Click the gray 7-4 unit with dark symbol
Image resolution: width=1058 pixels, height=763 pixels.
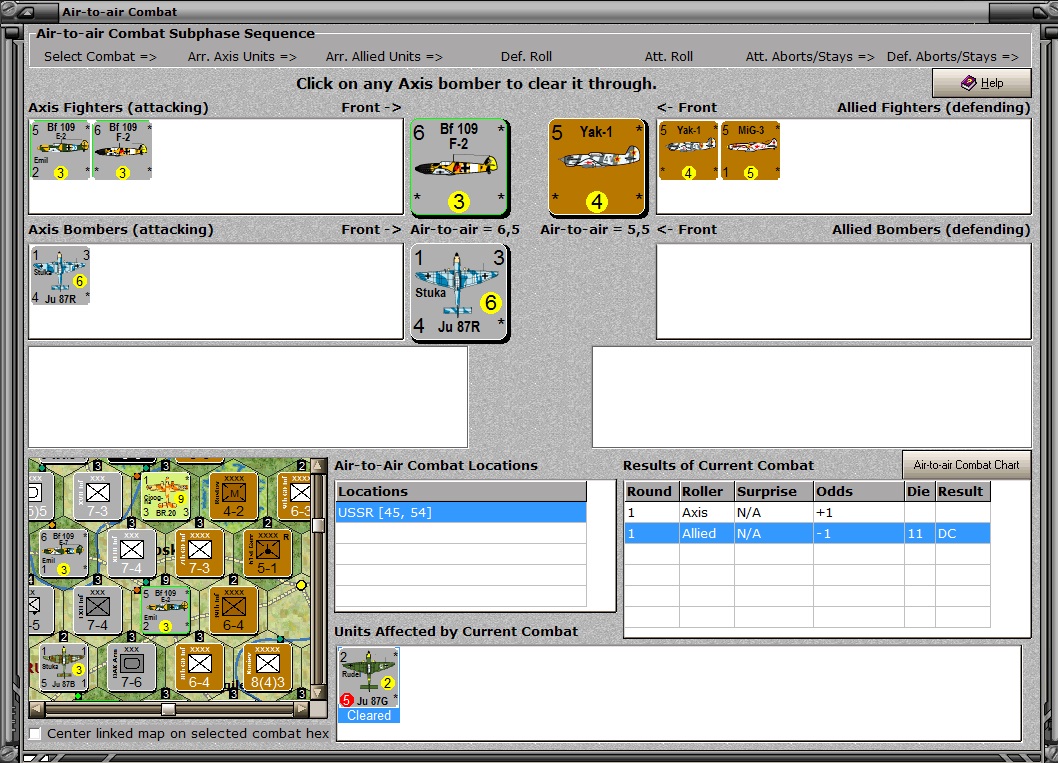coord(97,610)
